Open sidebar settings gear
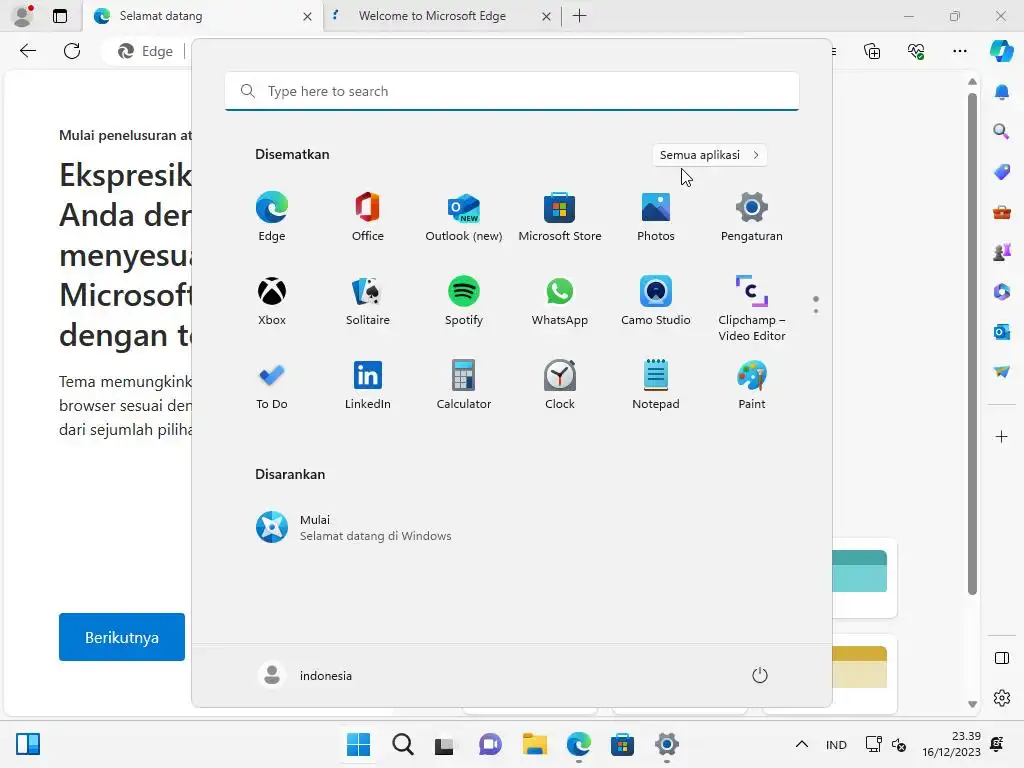The width and height of the screenshot is (1024, 768). (x=1002, y=698)
